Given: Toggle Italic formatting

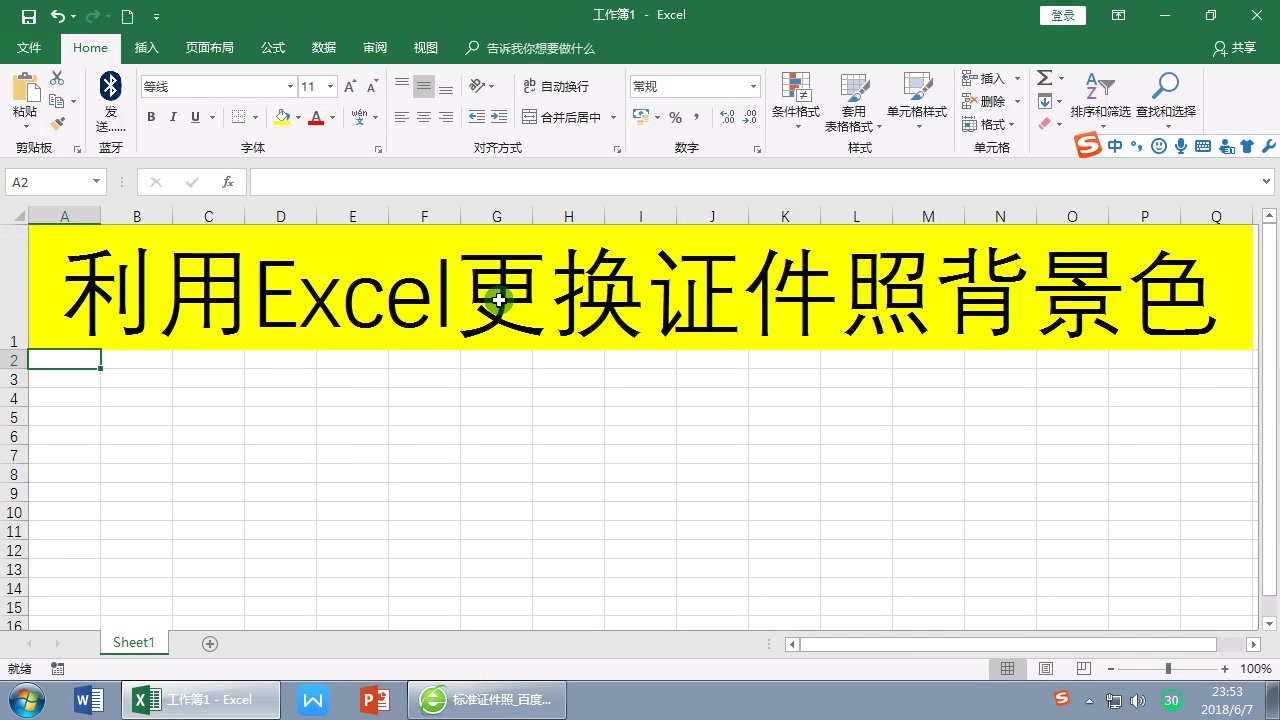Looking at the screenshot, I should click(x=173, y=117).
